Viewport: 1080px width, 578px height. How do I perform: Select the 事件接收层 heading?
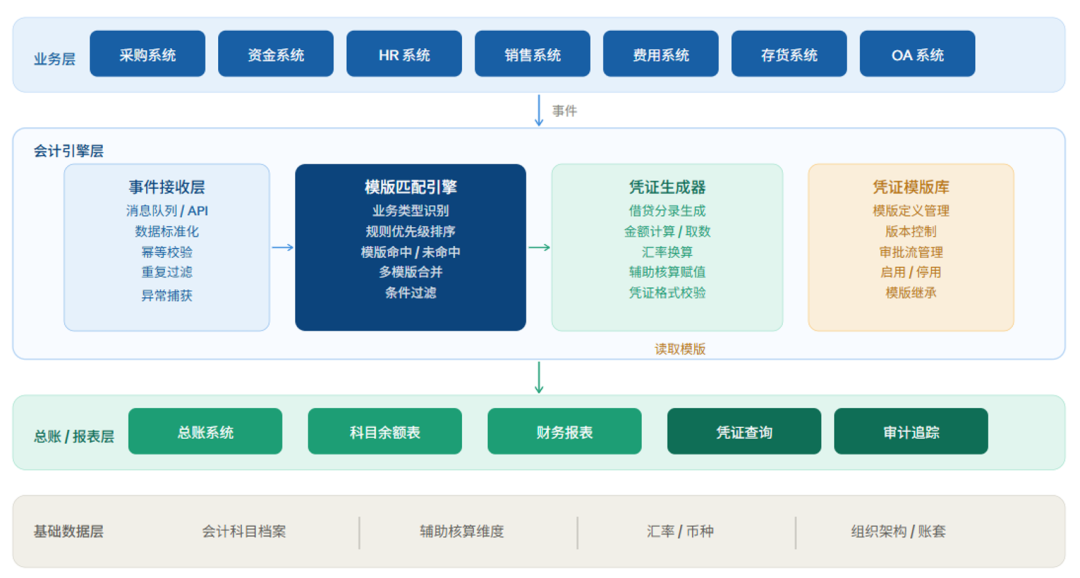click(x=167, y=187)
